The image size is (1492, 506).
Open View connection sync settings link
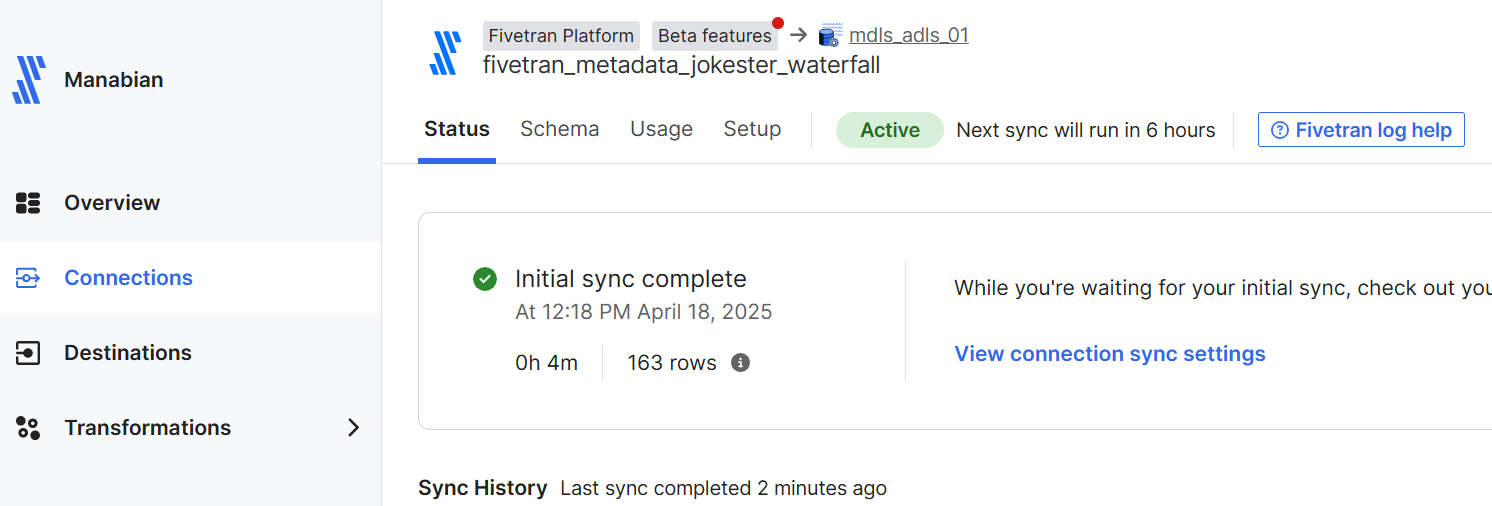(x=1110, y=354)
